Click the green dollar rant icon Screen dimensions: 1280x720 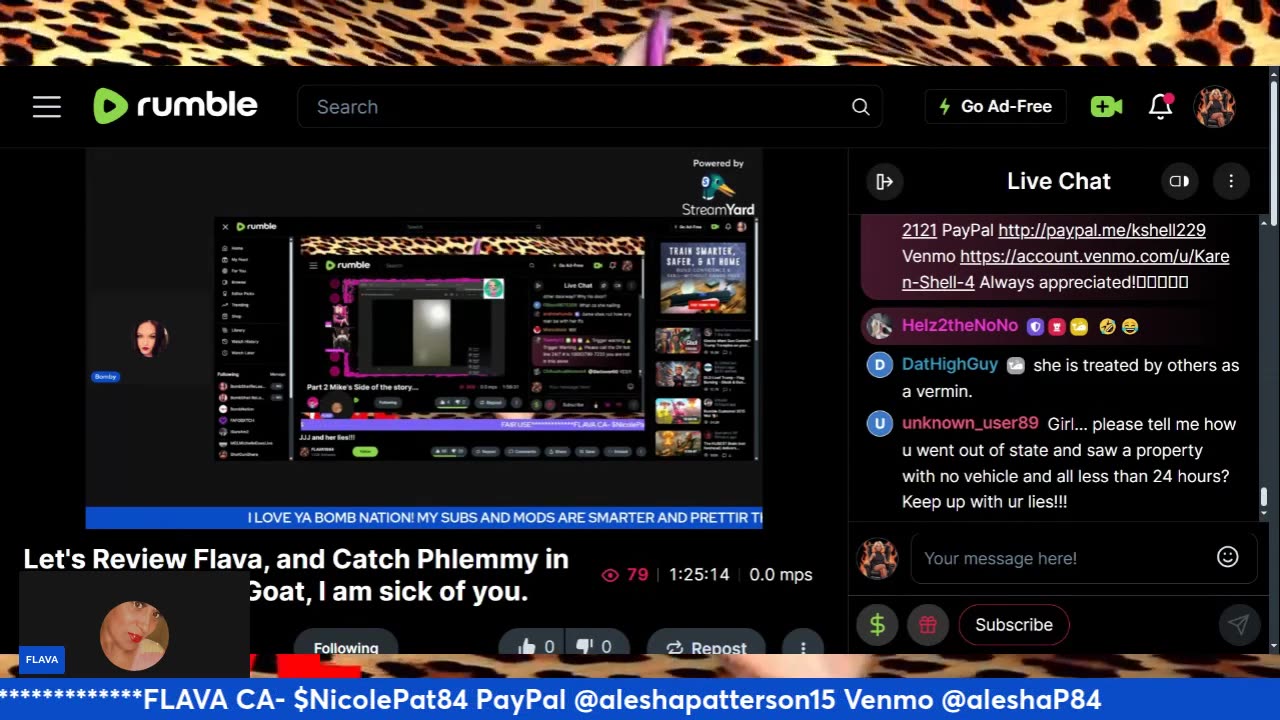point(877,625)
